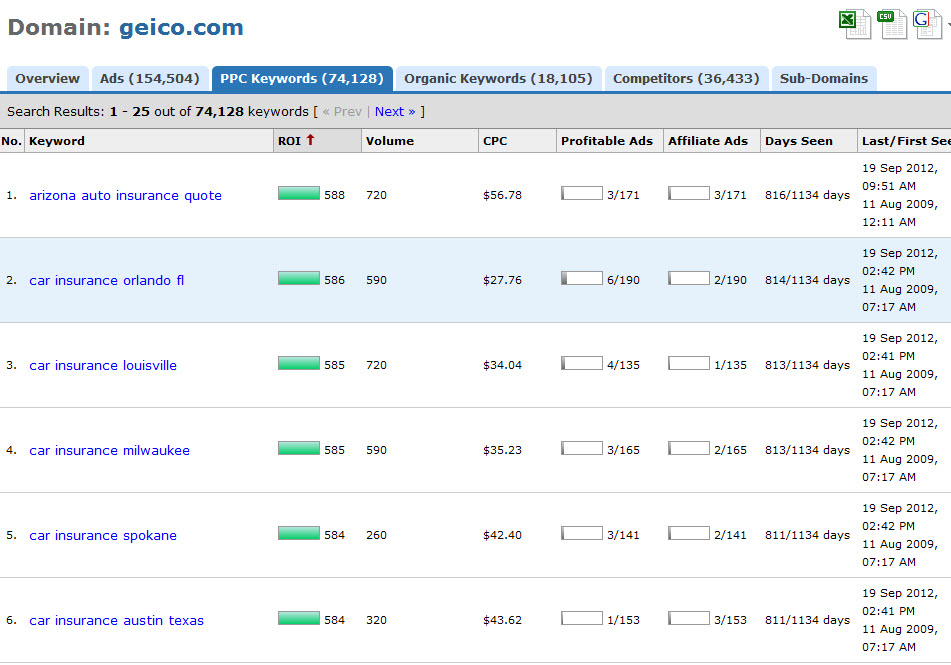Image resolution: width=951 pixels, height=665 pixels.
Task: Open the Overview tab
Action: click(47, 79)
